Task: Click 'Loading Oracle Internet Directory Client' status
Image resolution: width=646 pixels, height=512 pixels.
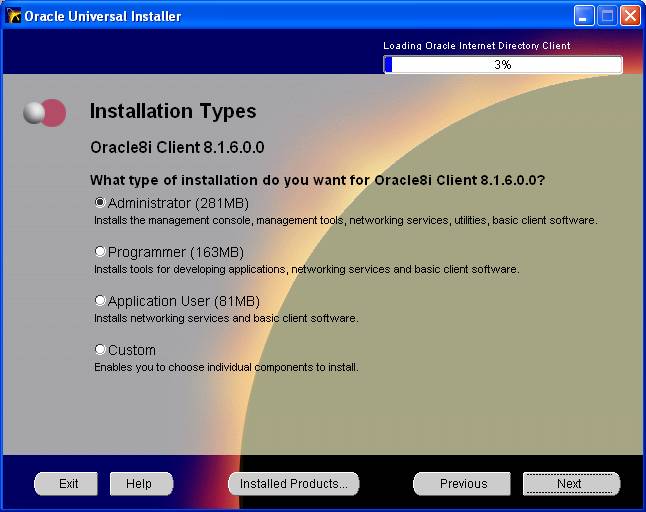Action: click(477, 45)
